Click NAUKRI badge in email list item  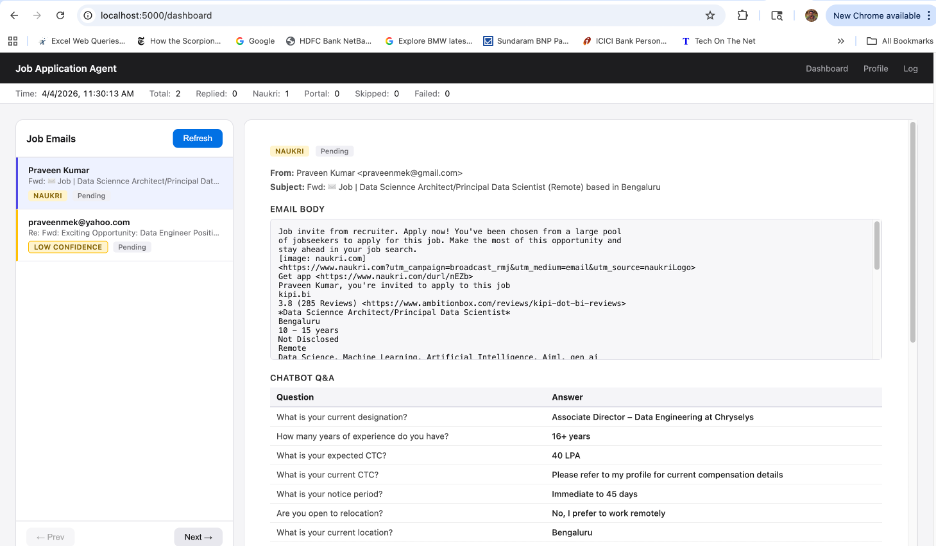[48, 196]
